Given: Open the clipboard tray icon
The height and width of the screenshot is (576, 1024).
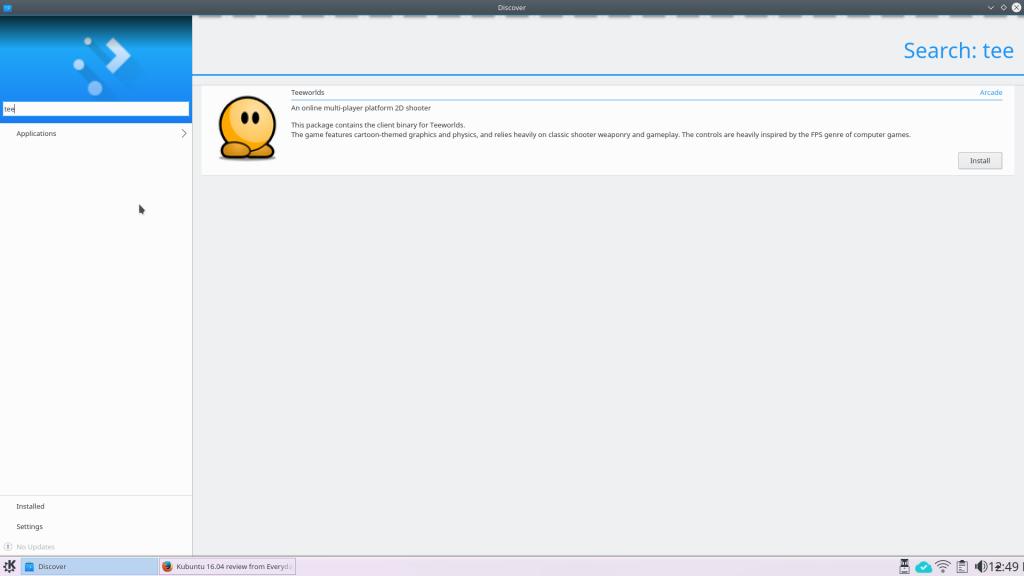Looking at the screenshot, I should (x=961, y=566).
